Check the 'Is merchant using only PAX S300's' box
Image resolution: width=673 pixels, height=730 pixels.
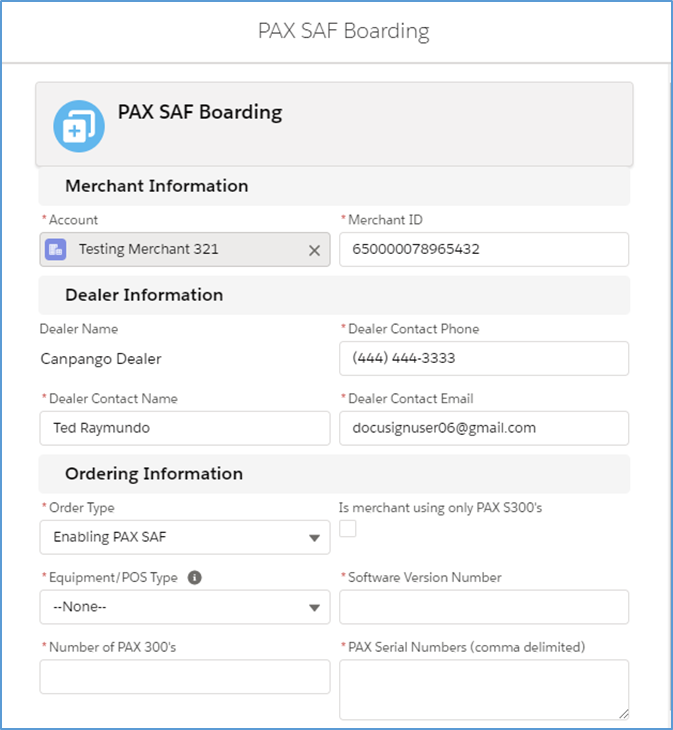click(x=348, y=529)
